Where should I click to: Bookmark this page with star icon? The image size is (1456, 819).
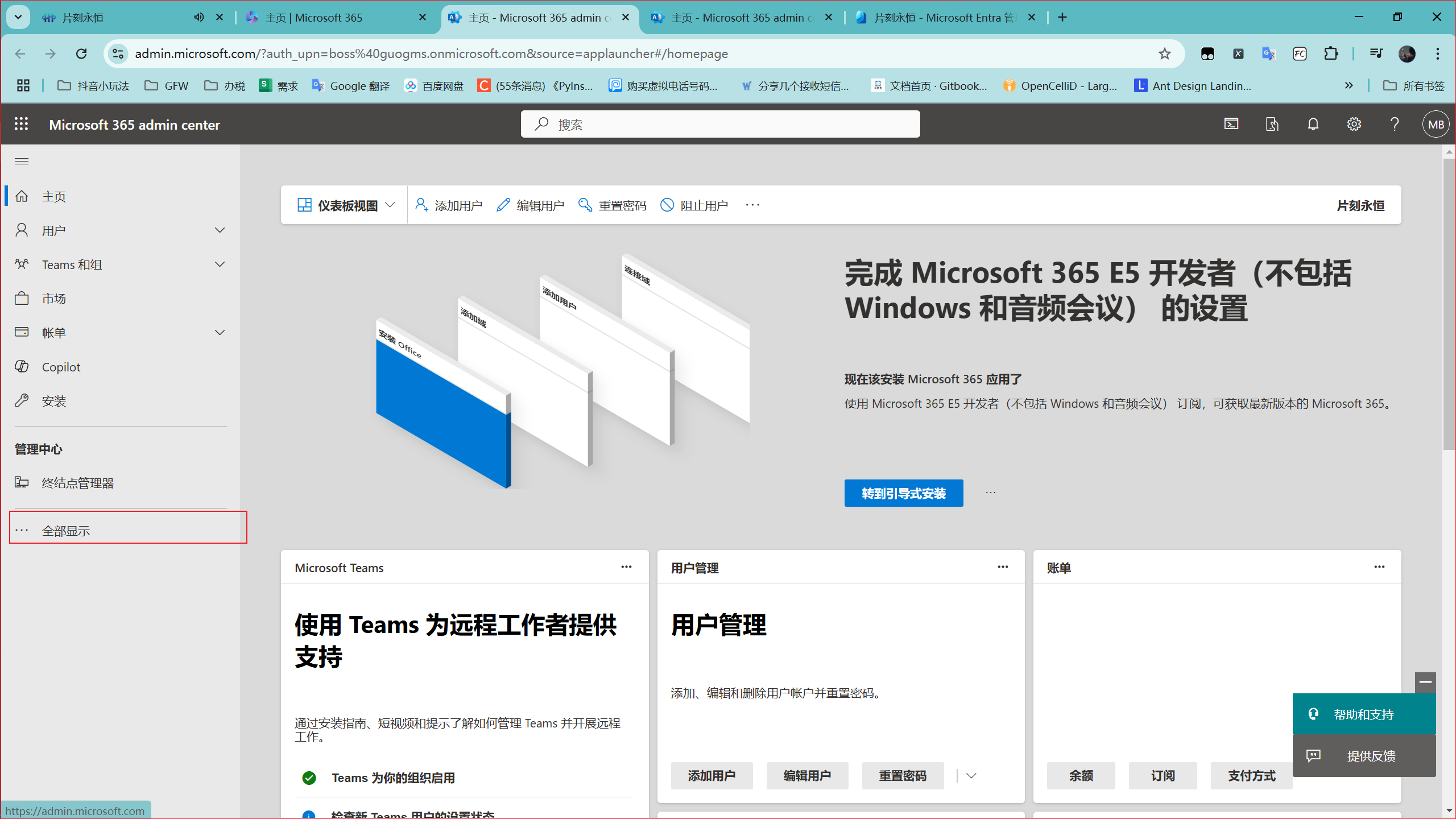[x=1164, y=53]
